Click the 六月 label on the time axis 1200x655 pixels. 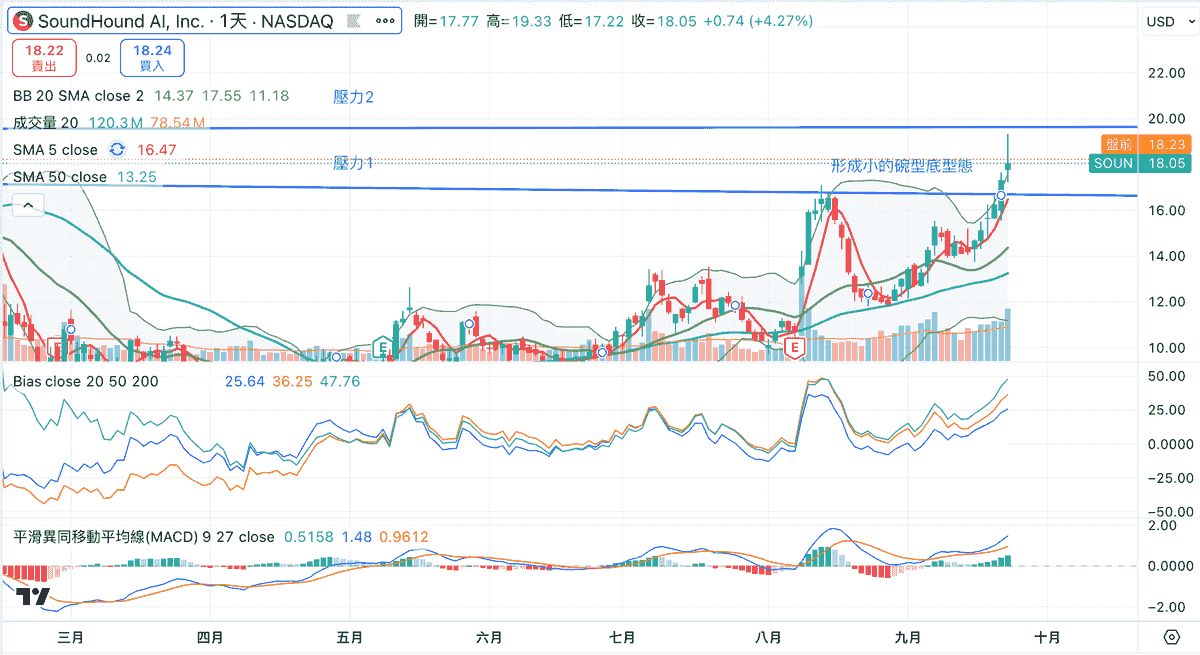click(x=489, y=636)
